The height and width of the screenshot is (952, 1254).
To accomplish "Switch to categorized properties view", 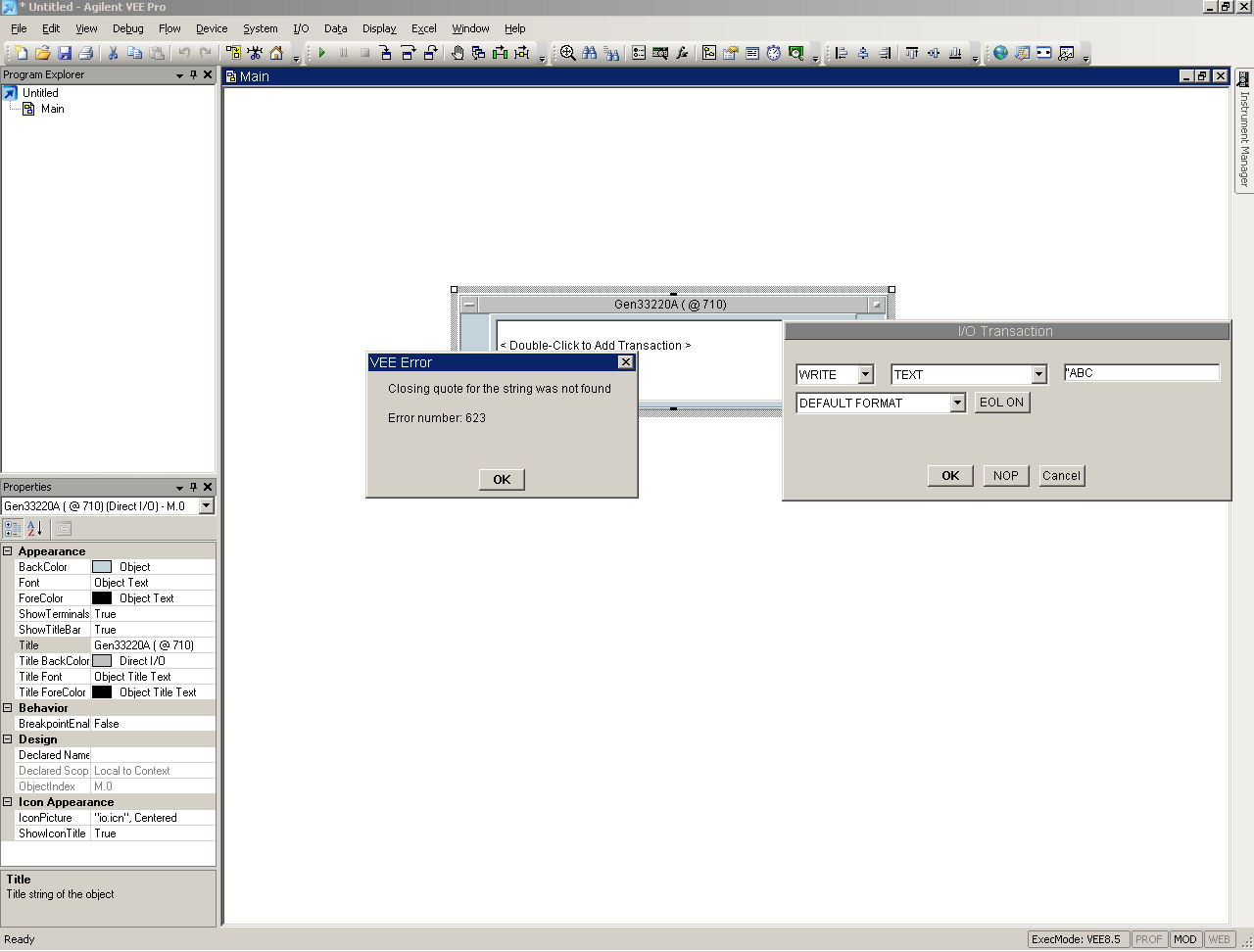I will (x=13, y=529).
